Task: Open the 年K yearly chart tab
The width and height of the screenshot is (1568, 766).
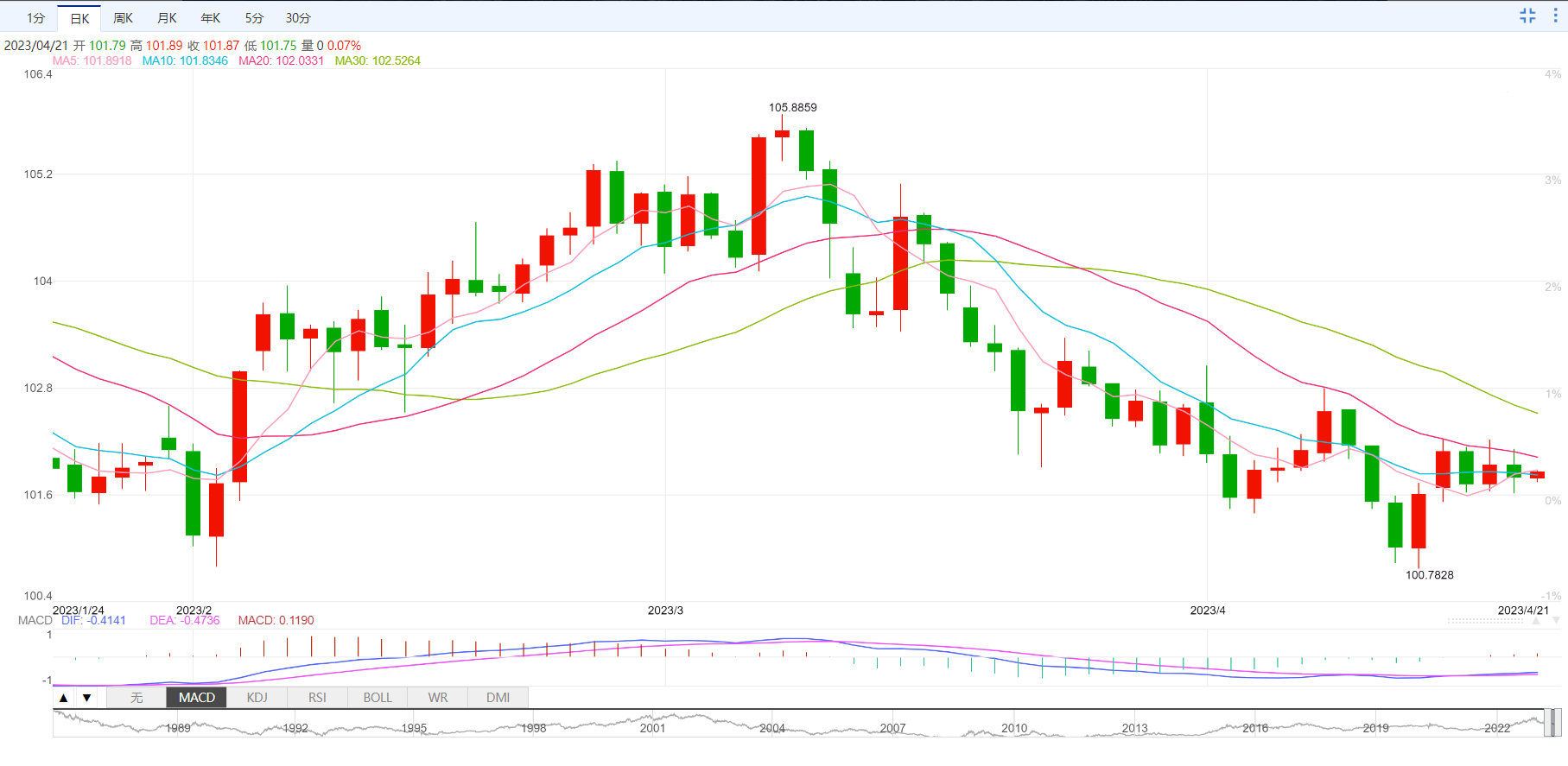Action: [x=211, y=18]
